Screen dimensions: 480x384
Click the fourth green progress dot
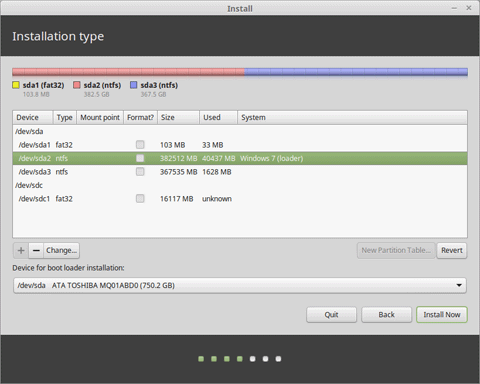240,359
